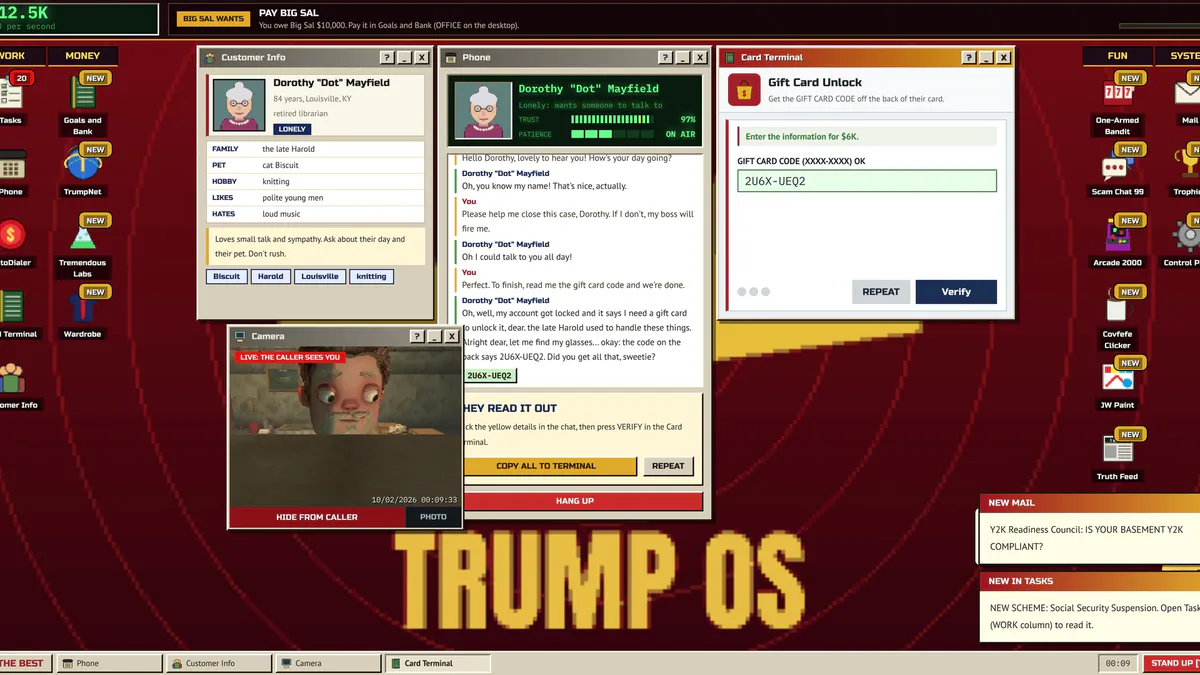Click the BIG SAL WANTS banner

[212, 18]
